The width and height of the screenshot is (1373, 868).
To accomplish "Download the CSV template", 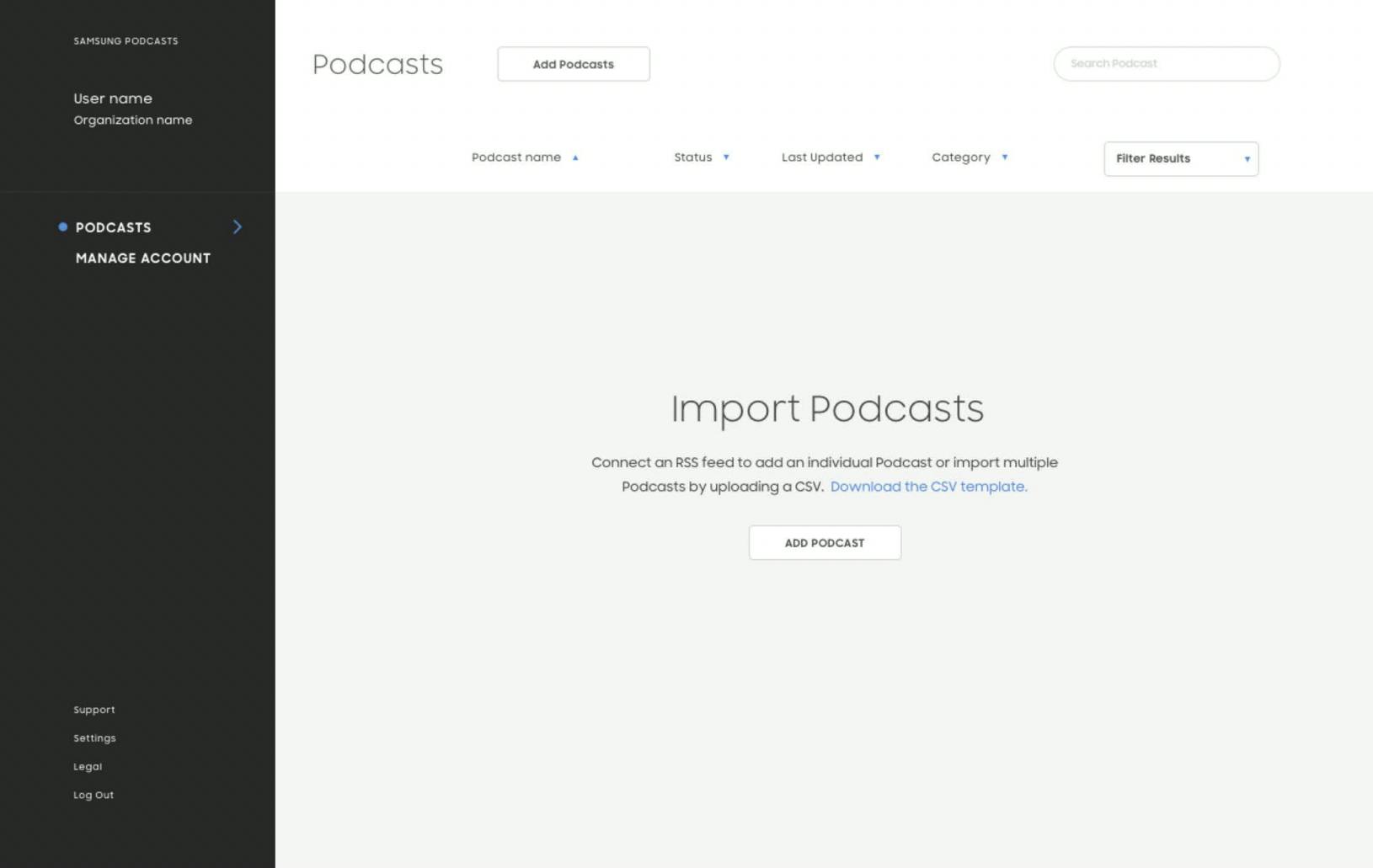I will [x=928, y=487].
